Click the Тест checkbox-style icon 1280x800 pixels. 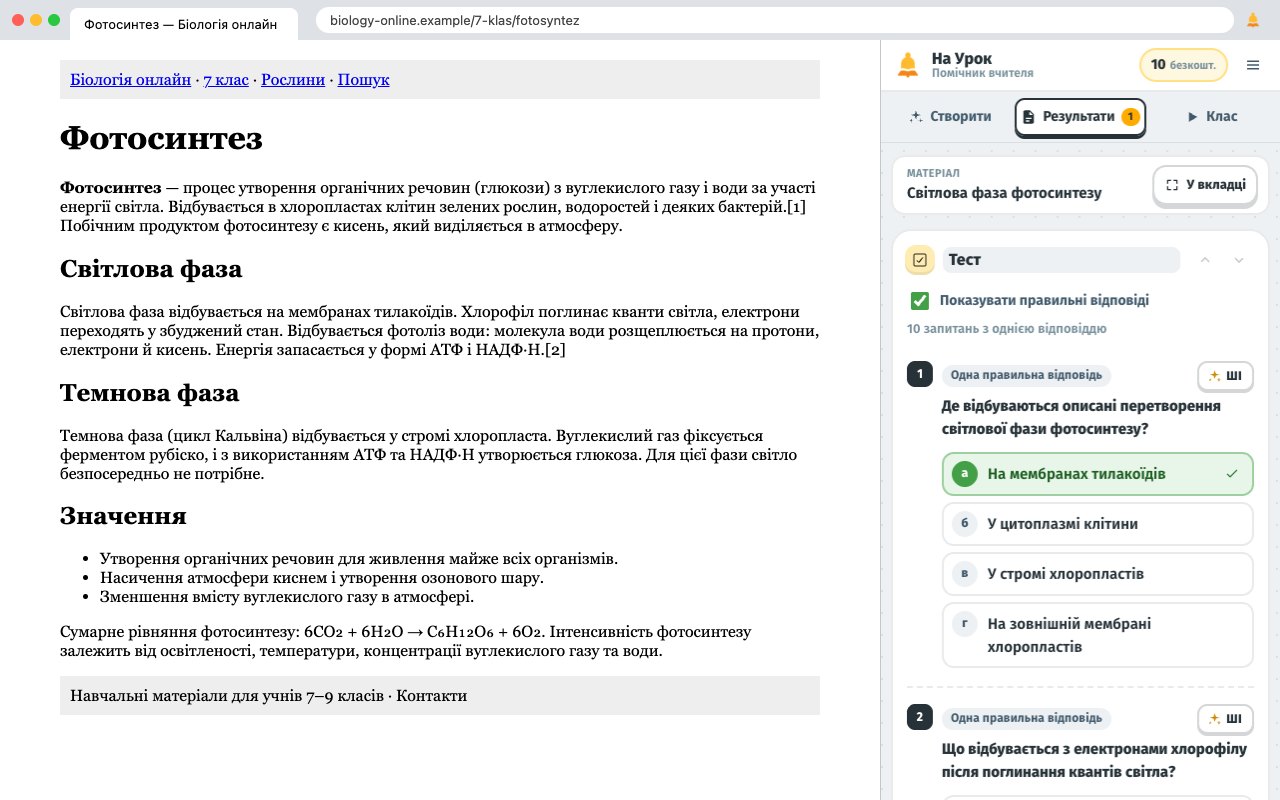920,260
